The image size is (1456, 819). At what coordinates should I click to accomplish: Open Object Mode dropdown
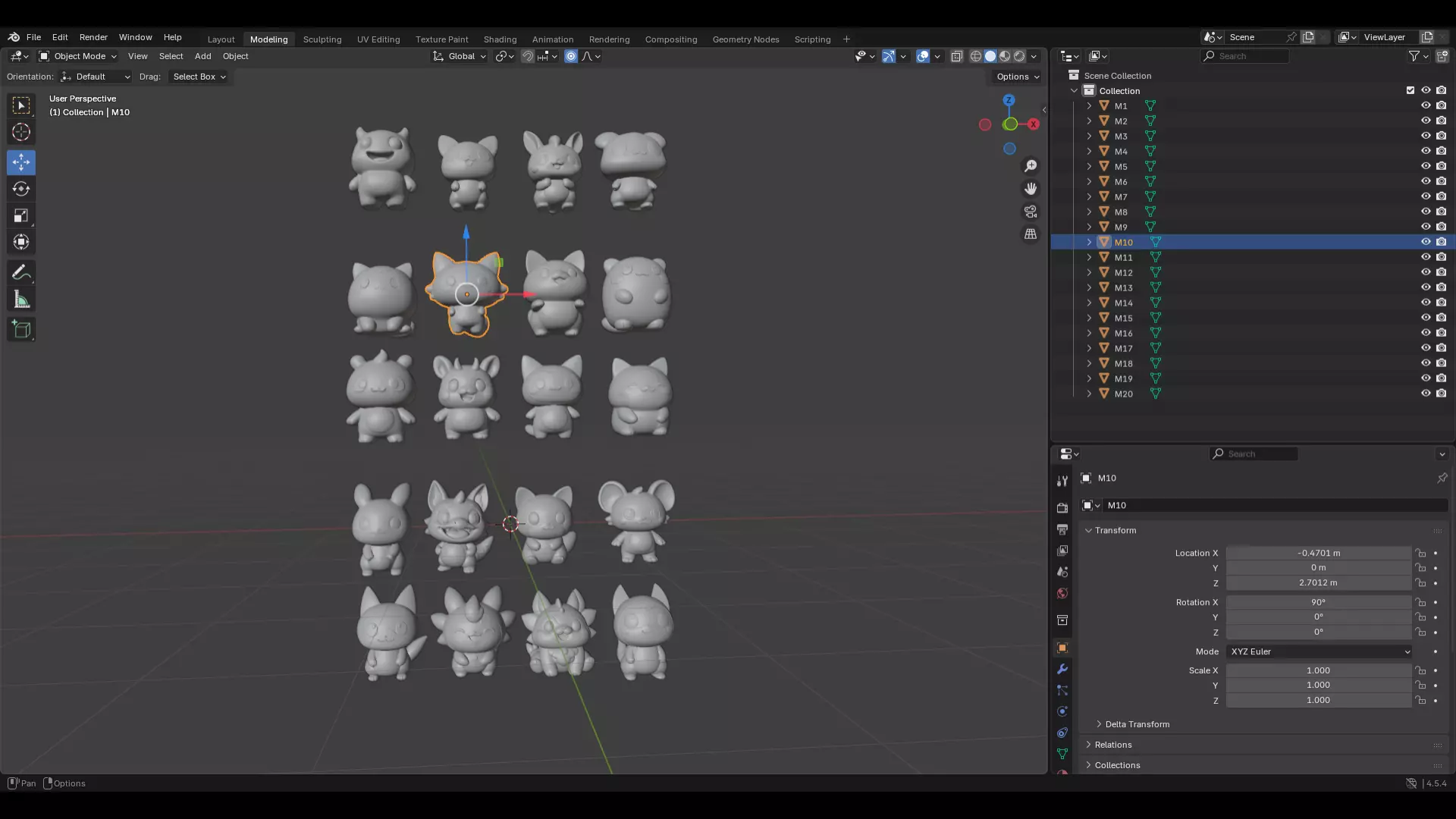[77, 56]
